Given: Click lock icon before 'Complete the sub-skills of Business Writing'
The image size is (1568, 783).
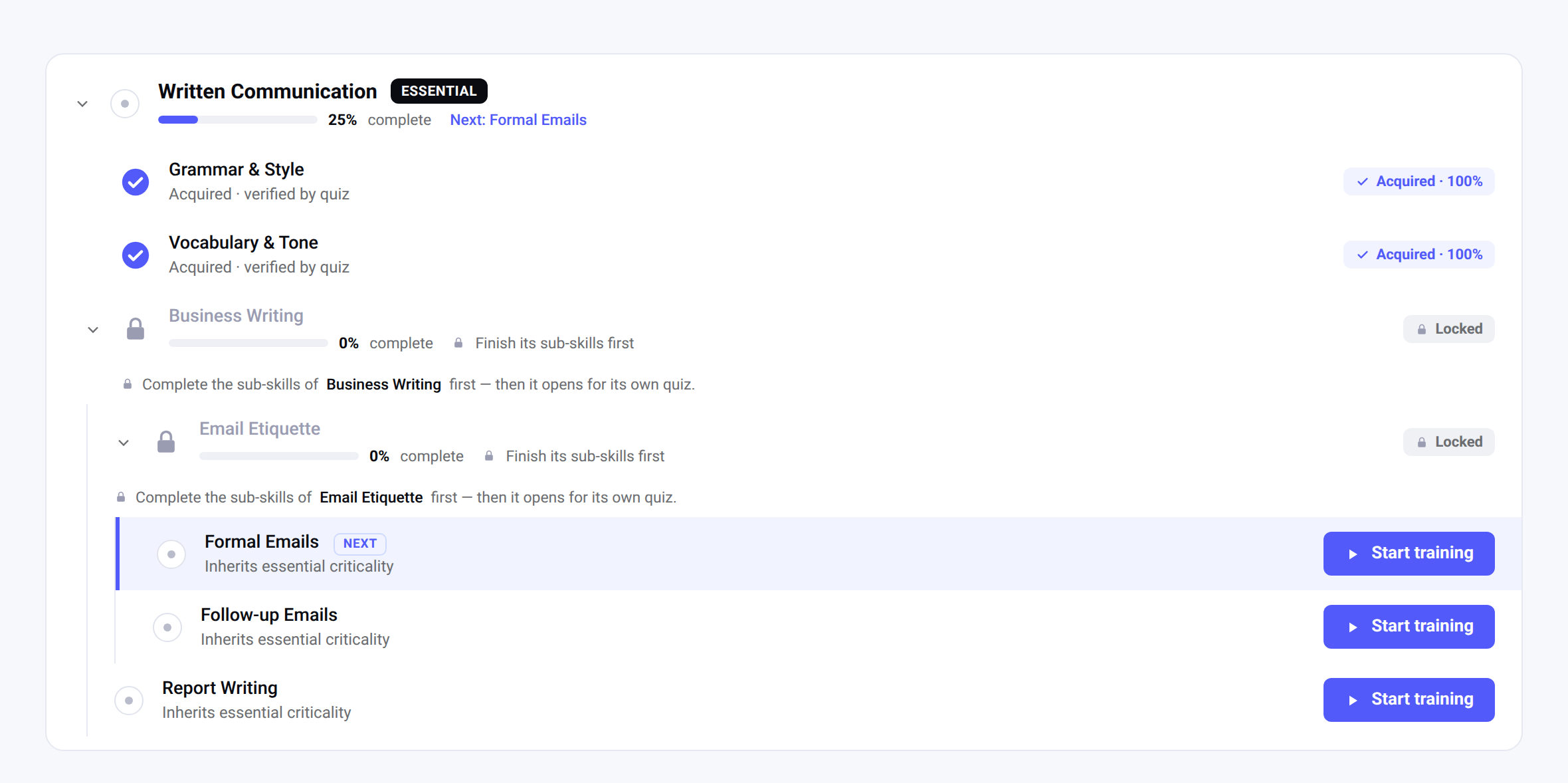Looking at the screenshot, I should (128, 384).
